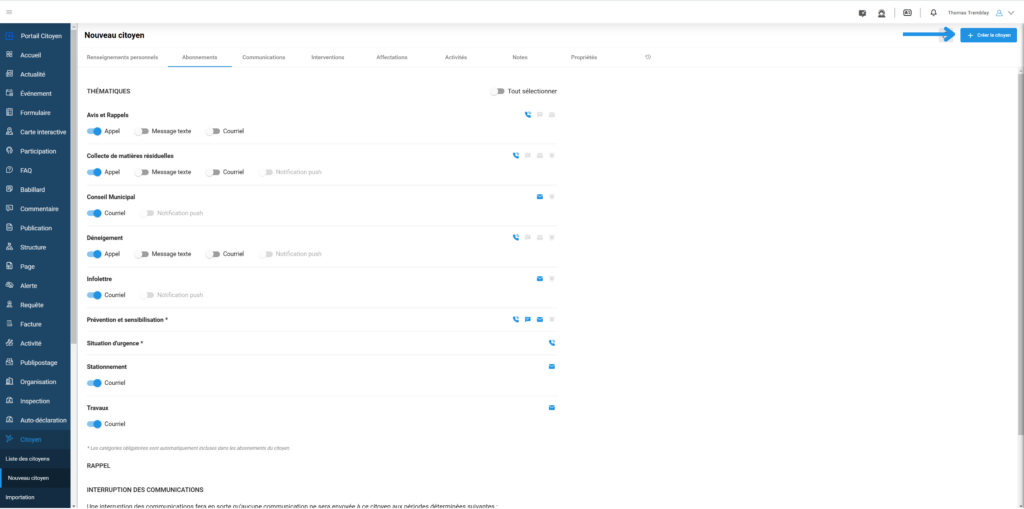Open the Affectations tab
The height and width of the screenshot is (509, 1024).
392,57
